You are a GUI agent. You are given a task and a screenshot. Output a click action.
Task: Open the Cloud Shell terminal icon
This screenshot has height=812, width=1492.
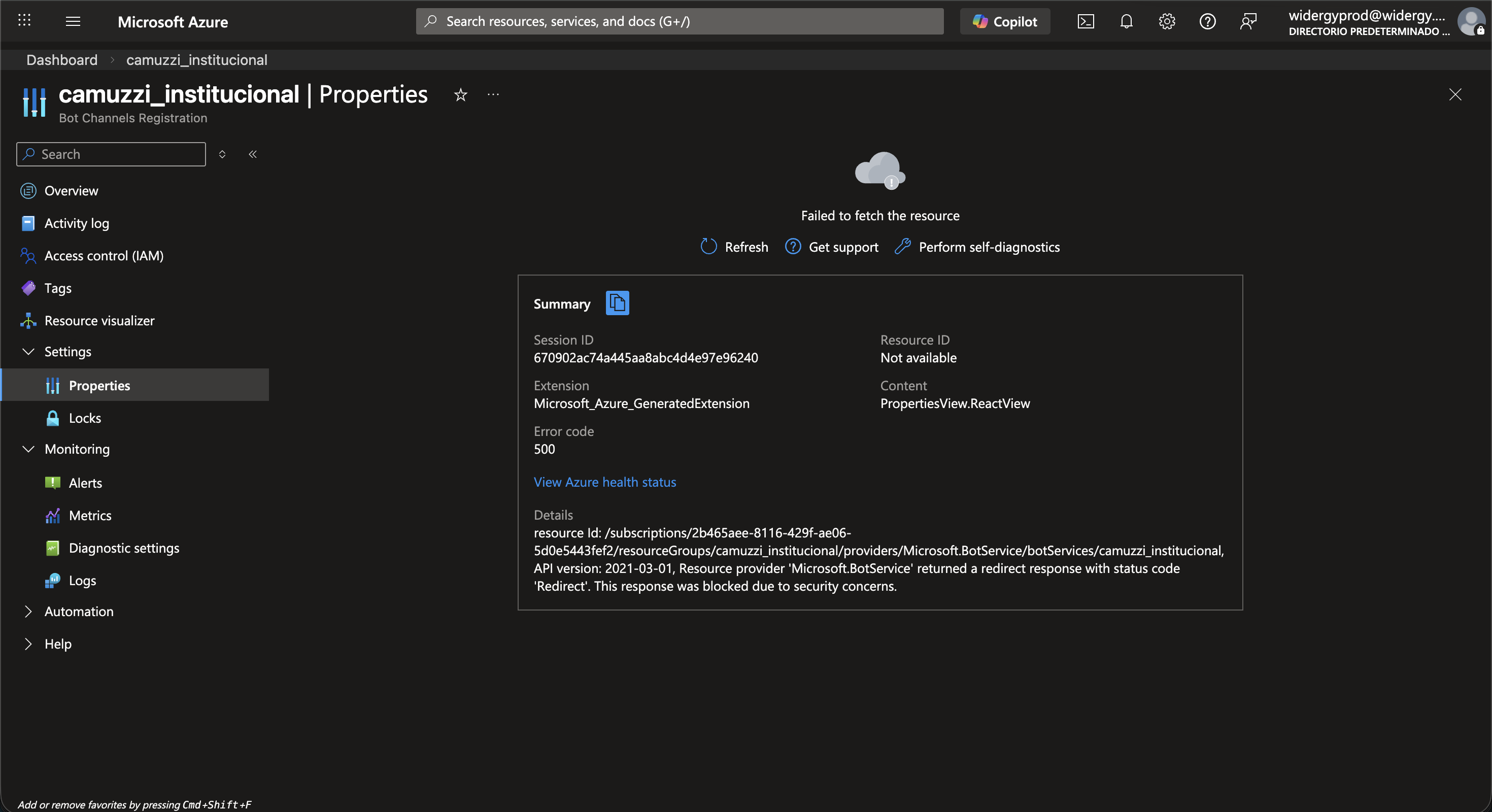coord(1086,21)
